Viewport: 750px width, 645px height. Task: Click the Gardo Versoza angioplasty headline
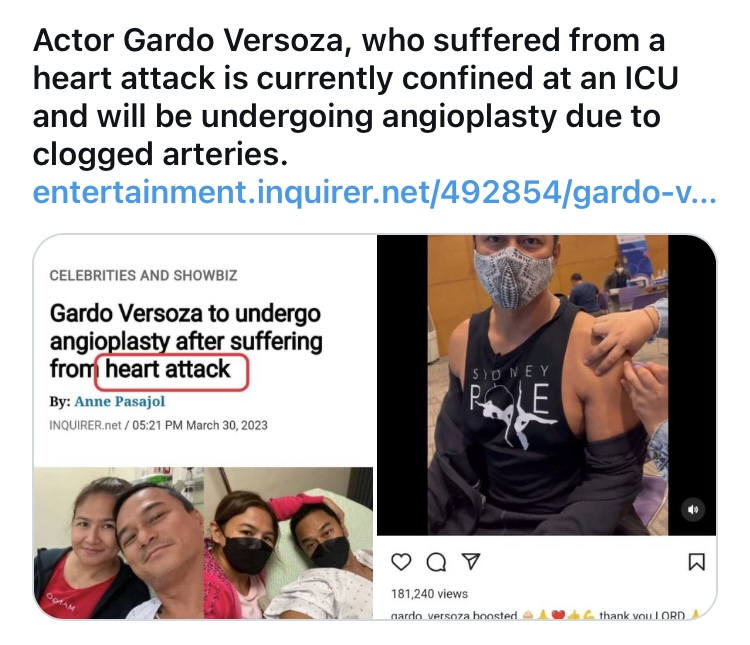[x=186, y=342]
